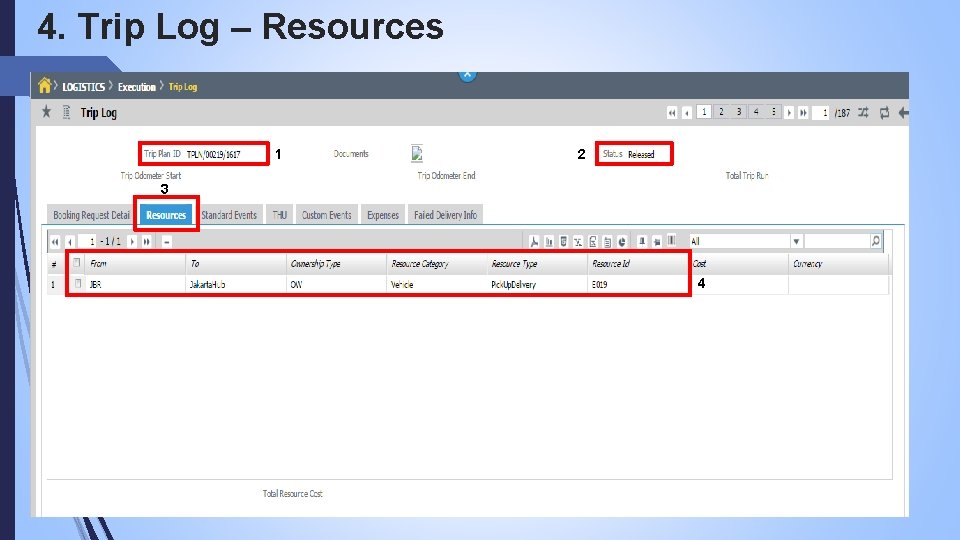Click the CSV export icon in grid toolbar
Screen dimensions: 960x540
[x=593, y=242]
